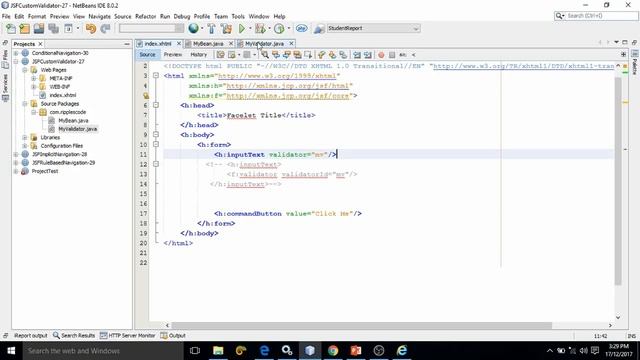Click the lightbulb hint icon on line 5
This screenshot has width=640, height=360.
click(146, 96)
